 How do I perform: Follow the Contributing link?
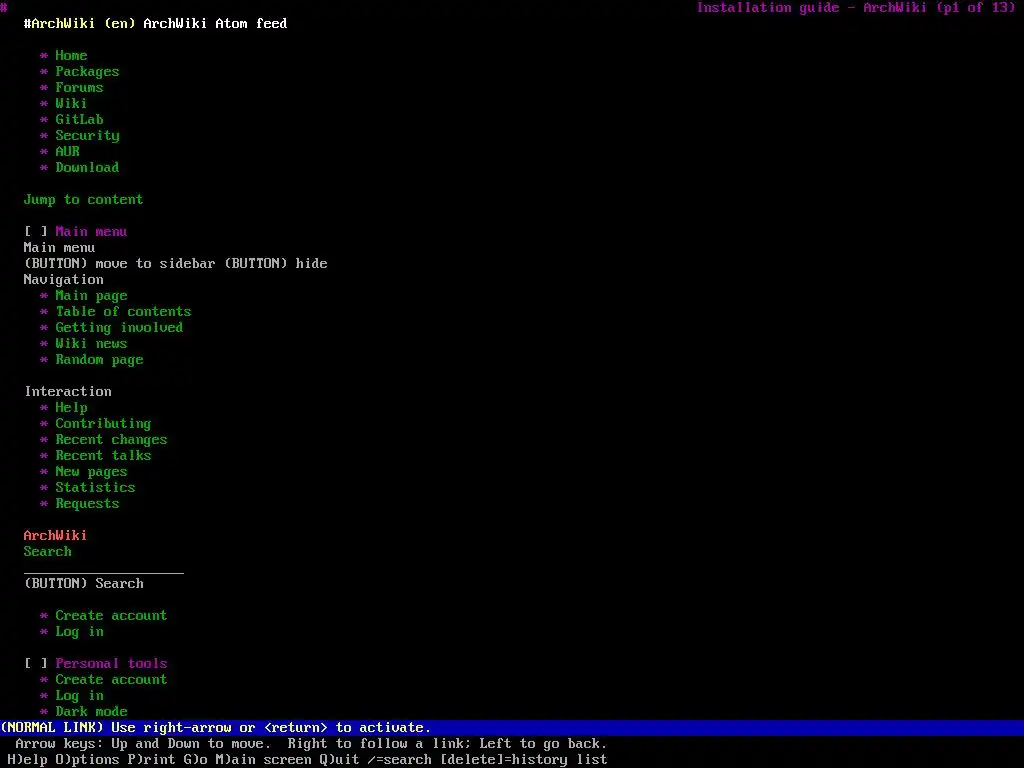pyautogui.click(x=103, y=424)
